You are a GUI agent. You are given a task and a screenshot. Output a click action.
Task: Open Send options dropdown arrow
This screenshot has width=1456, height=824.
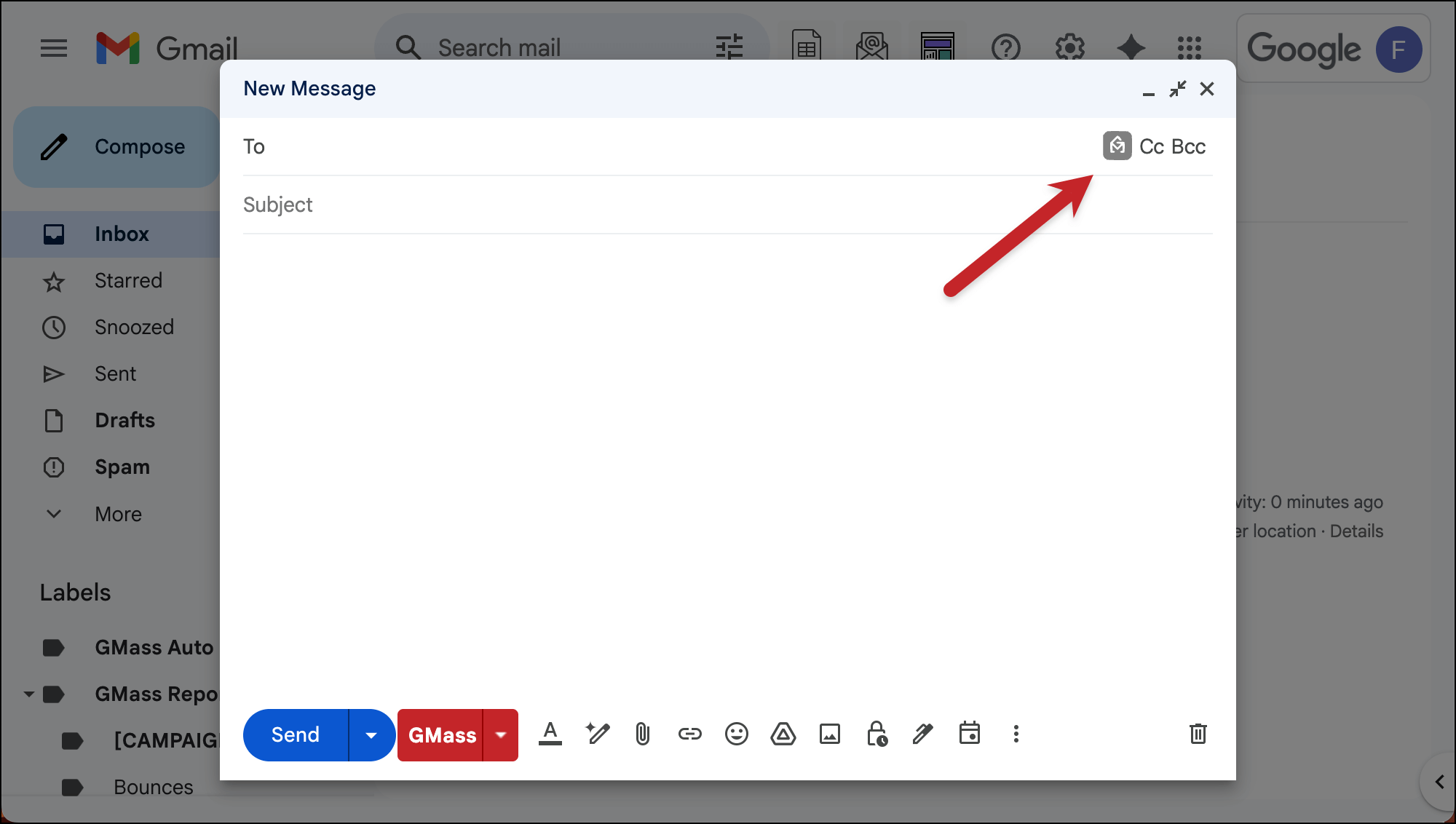click(x=371, y=735)
